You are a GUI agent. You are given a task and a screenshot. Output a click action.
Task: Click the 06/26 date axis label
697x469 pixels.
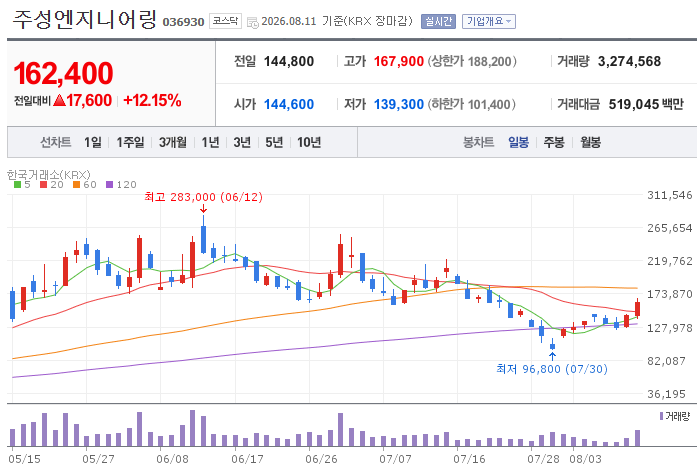pos(321,459)
